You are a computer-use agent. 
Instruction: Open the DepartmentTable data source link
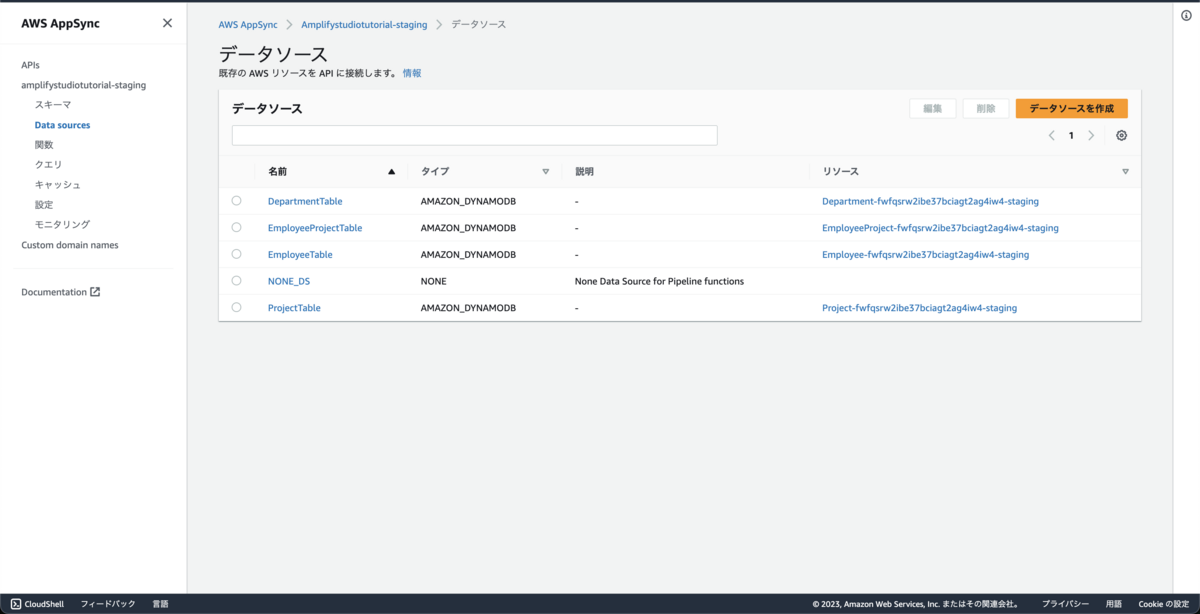click(x=305, y=201)
